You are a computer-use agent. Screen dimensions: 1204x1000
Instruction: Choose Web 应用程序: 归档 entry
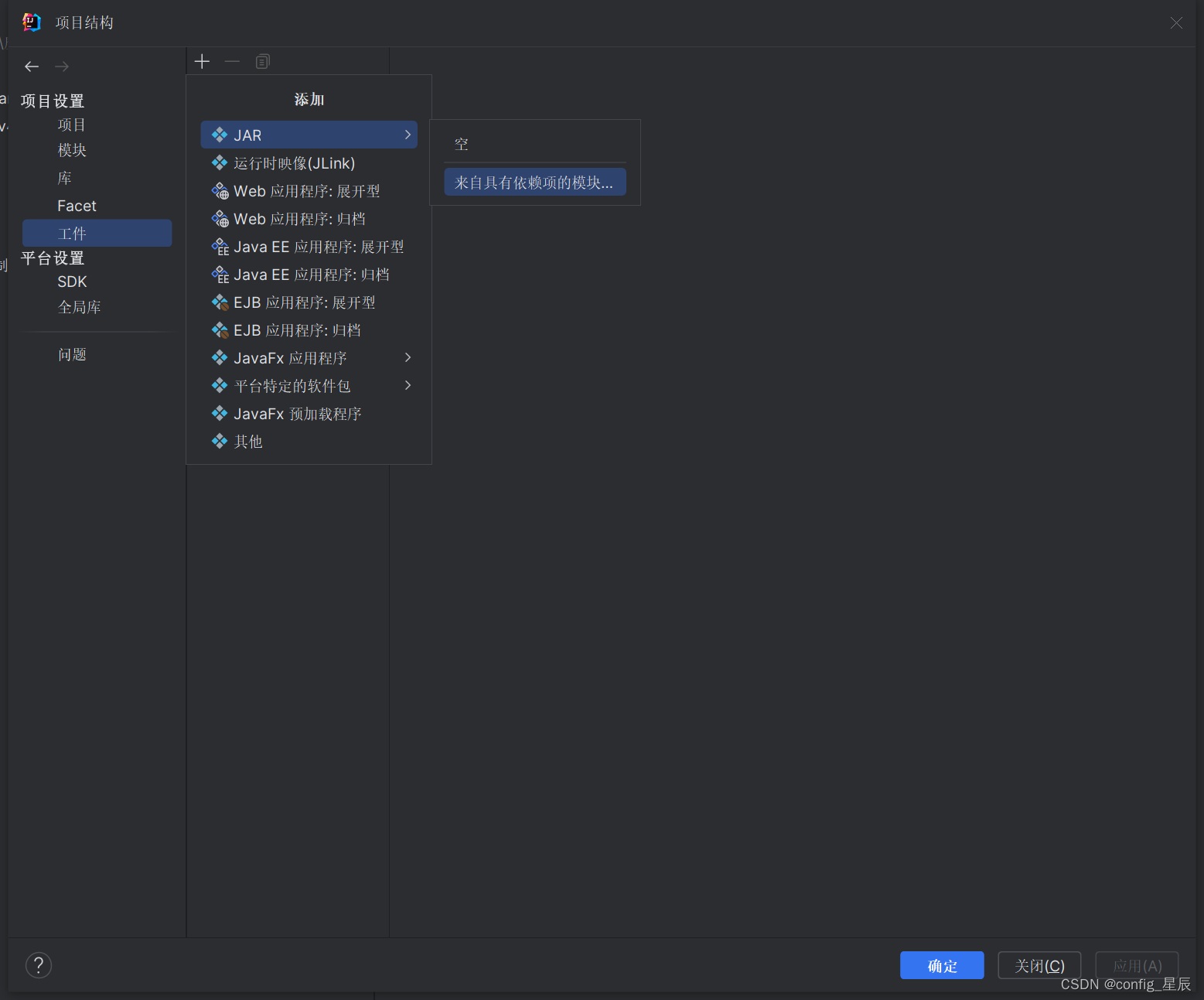309,219
